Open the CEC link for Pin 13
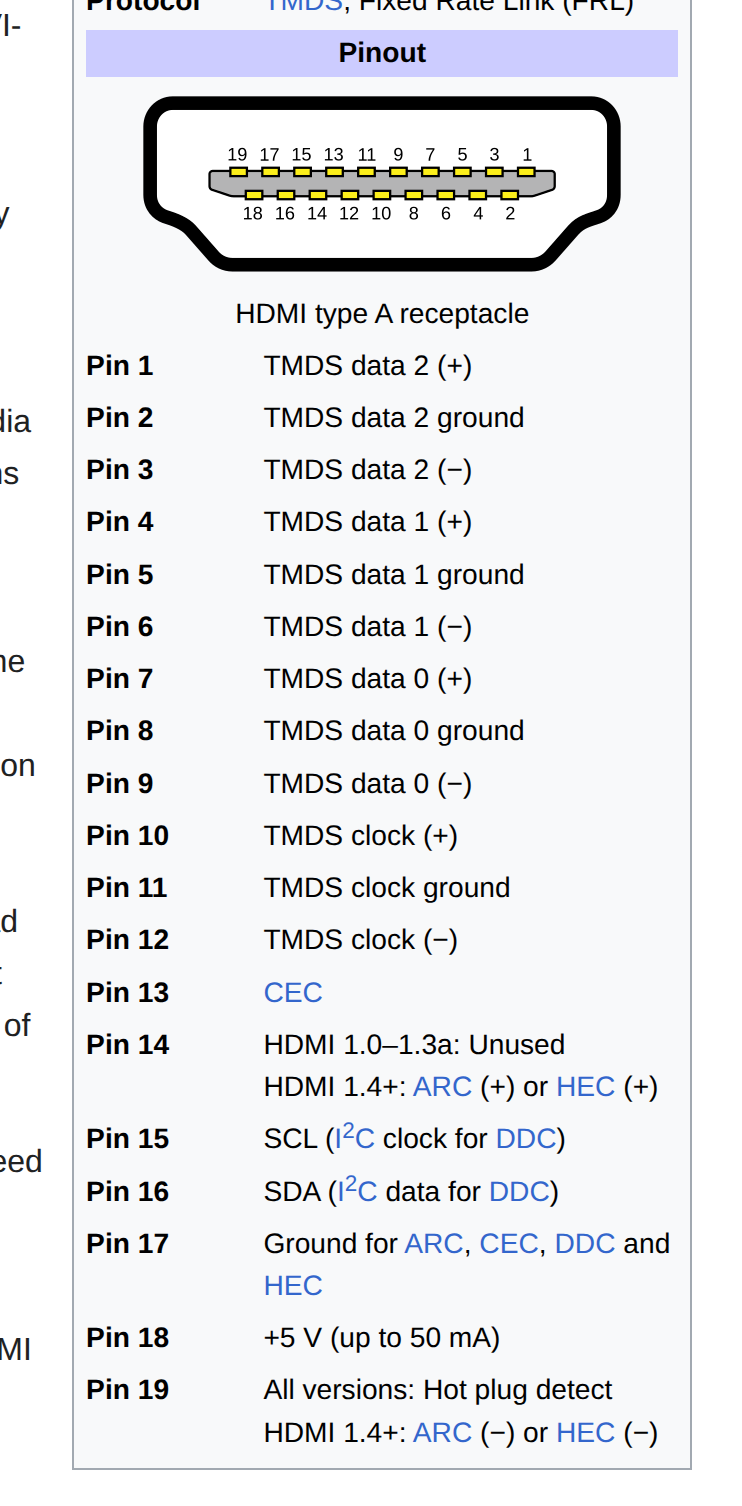Screen dimensions: 742x1506 [x=293, y=992]
